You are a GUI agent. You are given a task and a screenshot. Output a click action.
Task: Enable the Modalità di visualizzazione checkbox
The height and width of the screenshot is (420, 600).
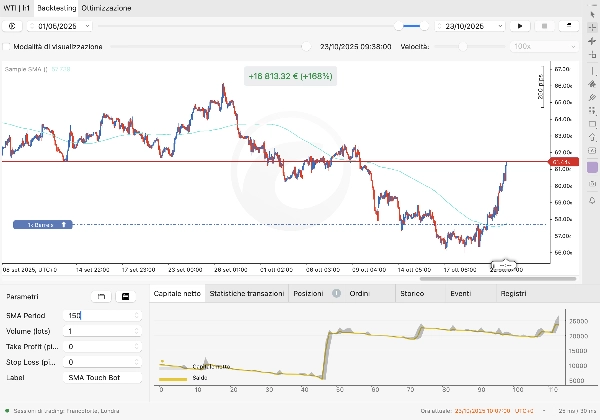[x=8, y=46]
